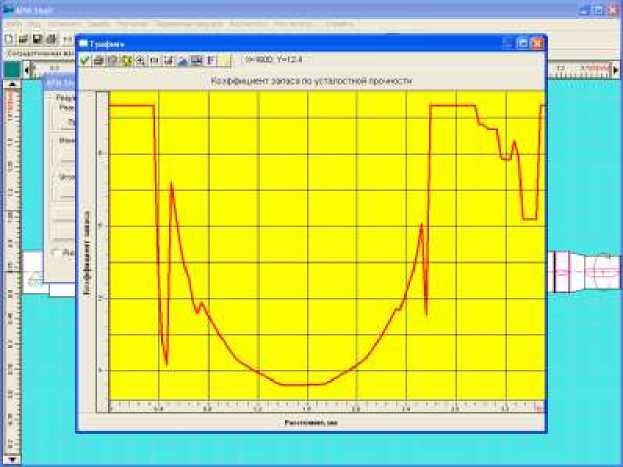Image resolution: width=623 pixels, height=467 pixels.
Task: Click the landscape picture icon in graph toolbar
Action: click(x=183, y=61)
